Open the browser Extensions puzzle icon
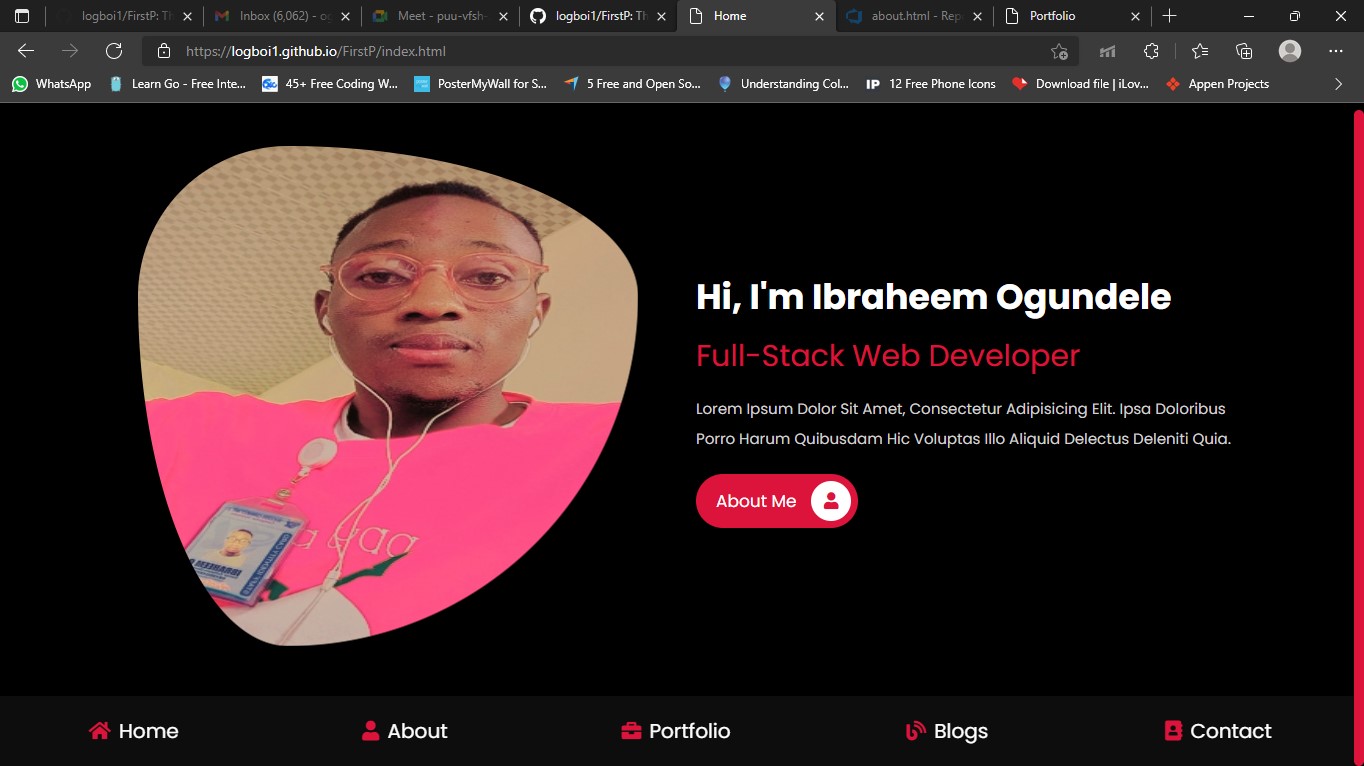The height and width of the screenshot is (766, 1364). tap(1151, 50)
